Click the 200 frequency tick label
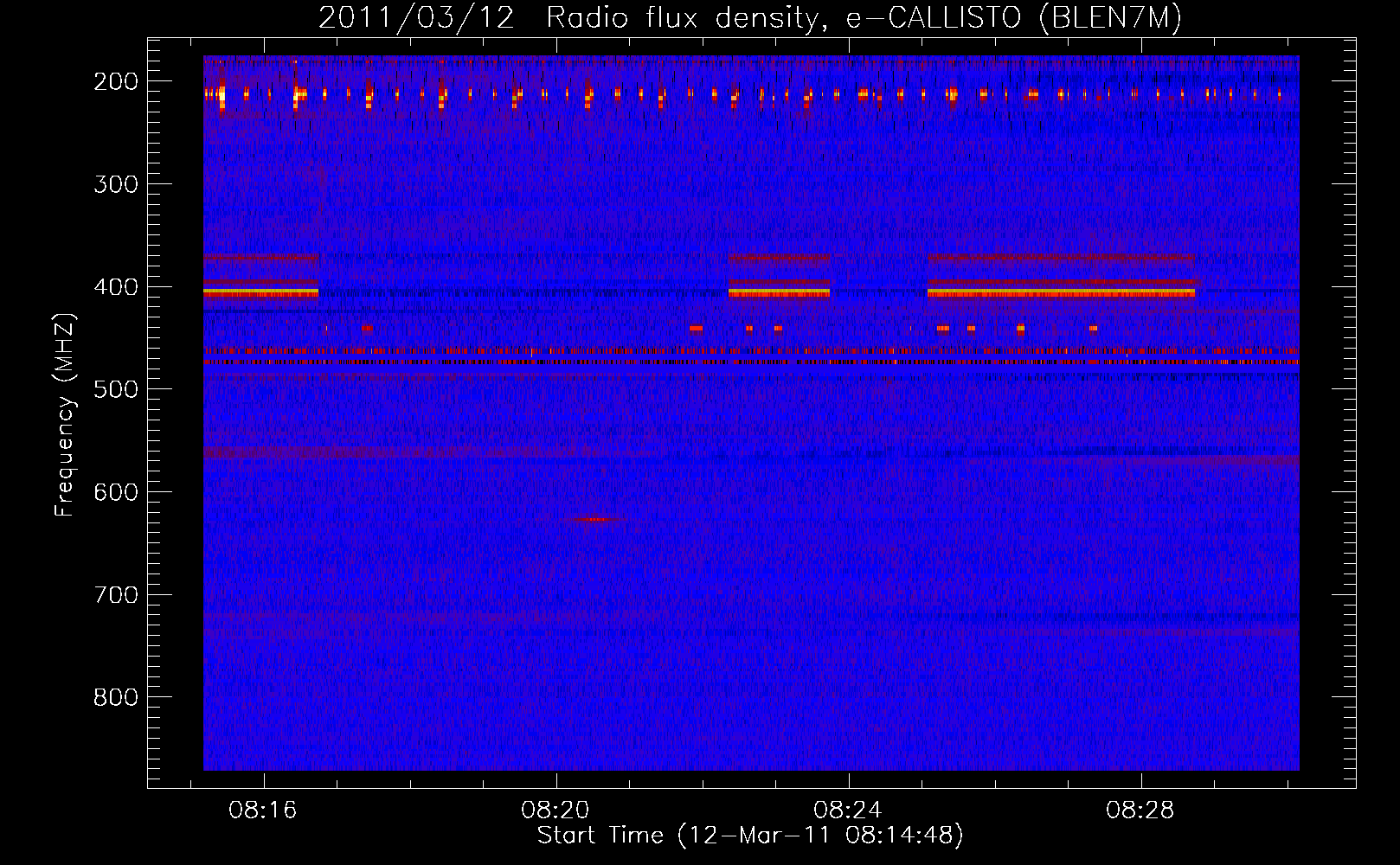 [116, 81]
